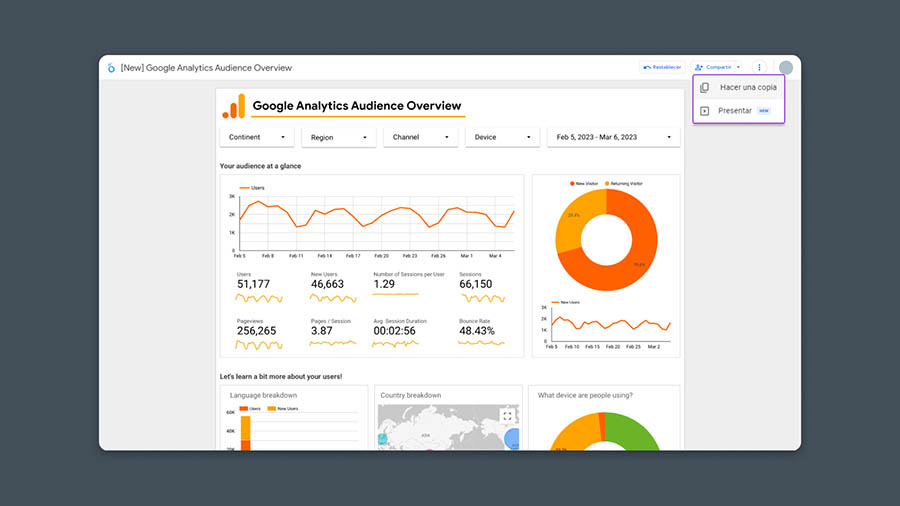
Task: Open the three-dot more options menu
Action: pyautogui.click(x=759, y=68)
